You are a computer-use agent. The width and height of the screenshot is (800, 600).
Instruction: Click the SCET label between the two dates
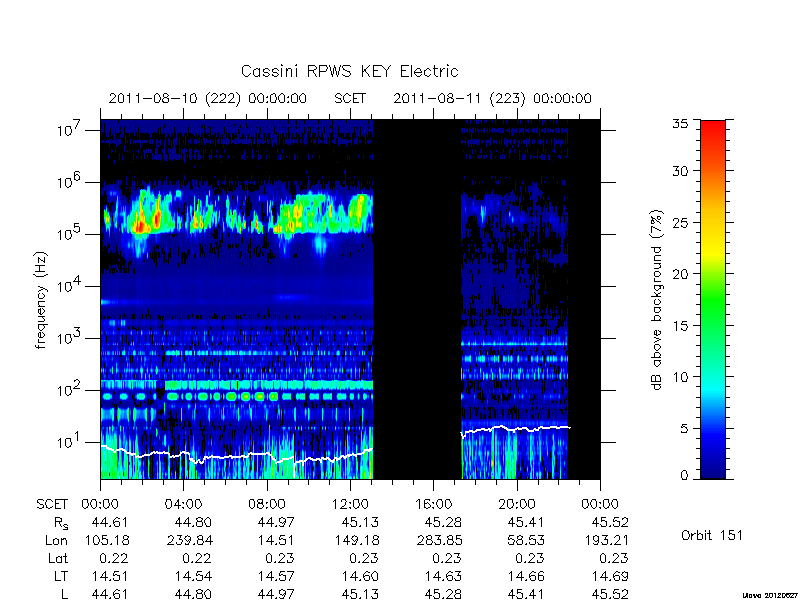(x=350, y=98)
